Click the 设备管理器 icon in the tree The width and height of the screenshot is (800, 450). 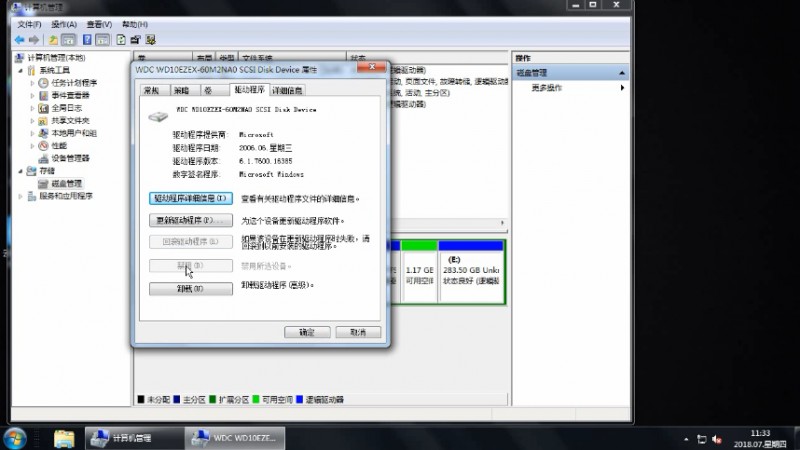pos(43,158)
